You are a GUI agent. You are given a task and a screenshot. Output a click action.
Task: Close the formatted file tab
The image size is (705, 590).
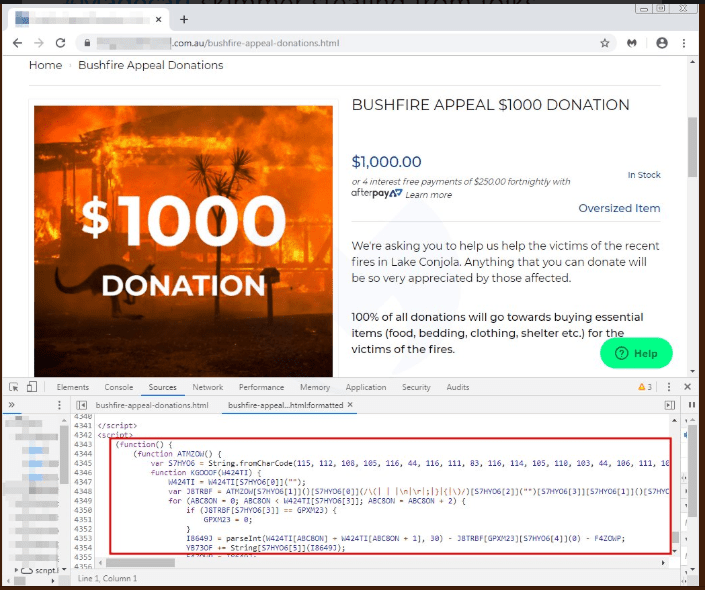pos(350,405)
